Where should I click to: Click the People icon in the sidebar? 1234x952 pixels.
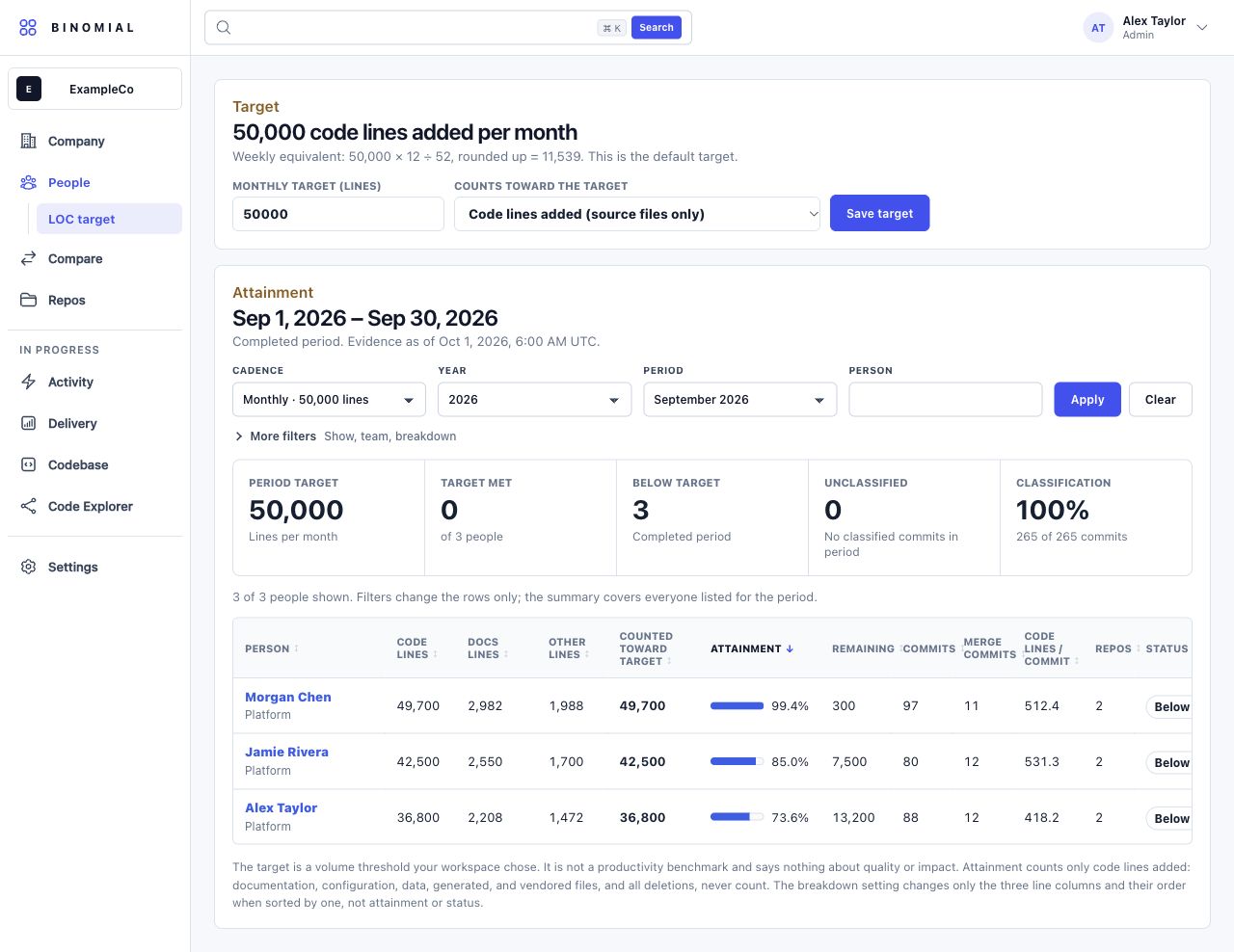pyautogui.click(x=29, y=182)
